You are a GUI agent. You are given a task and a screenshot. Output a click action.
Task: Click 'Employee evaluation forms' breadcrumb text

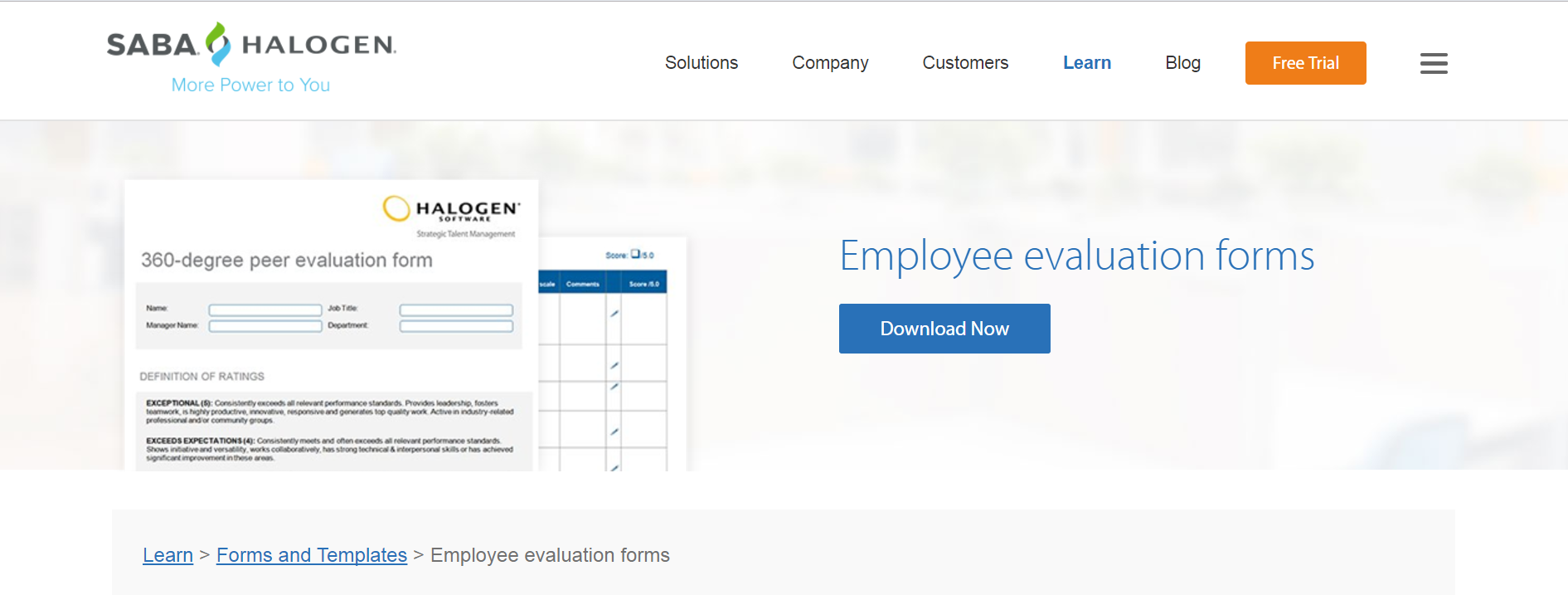(x=550, y=555)
